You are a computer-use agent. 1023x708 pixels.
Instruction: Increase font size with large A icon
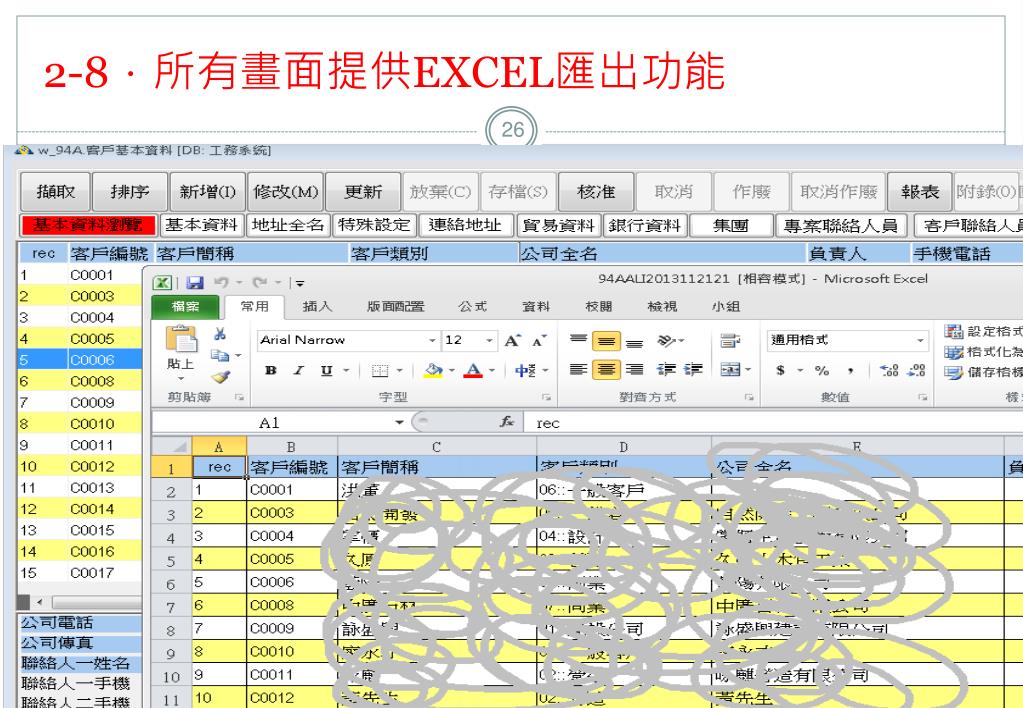click(512, 340)
